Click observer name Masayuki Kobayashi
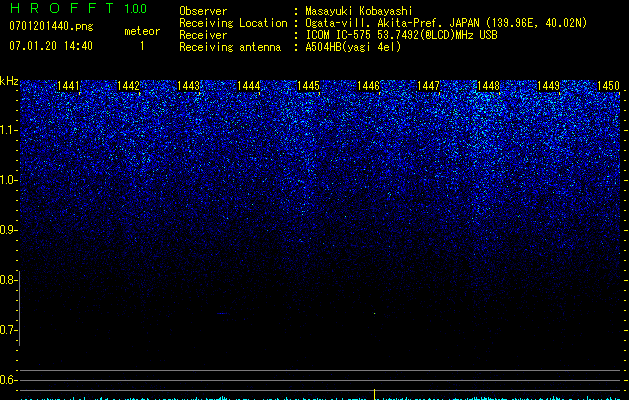 pos(359,11)
